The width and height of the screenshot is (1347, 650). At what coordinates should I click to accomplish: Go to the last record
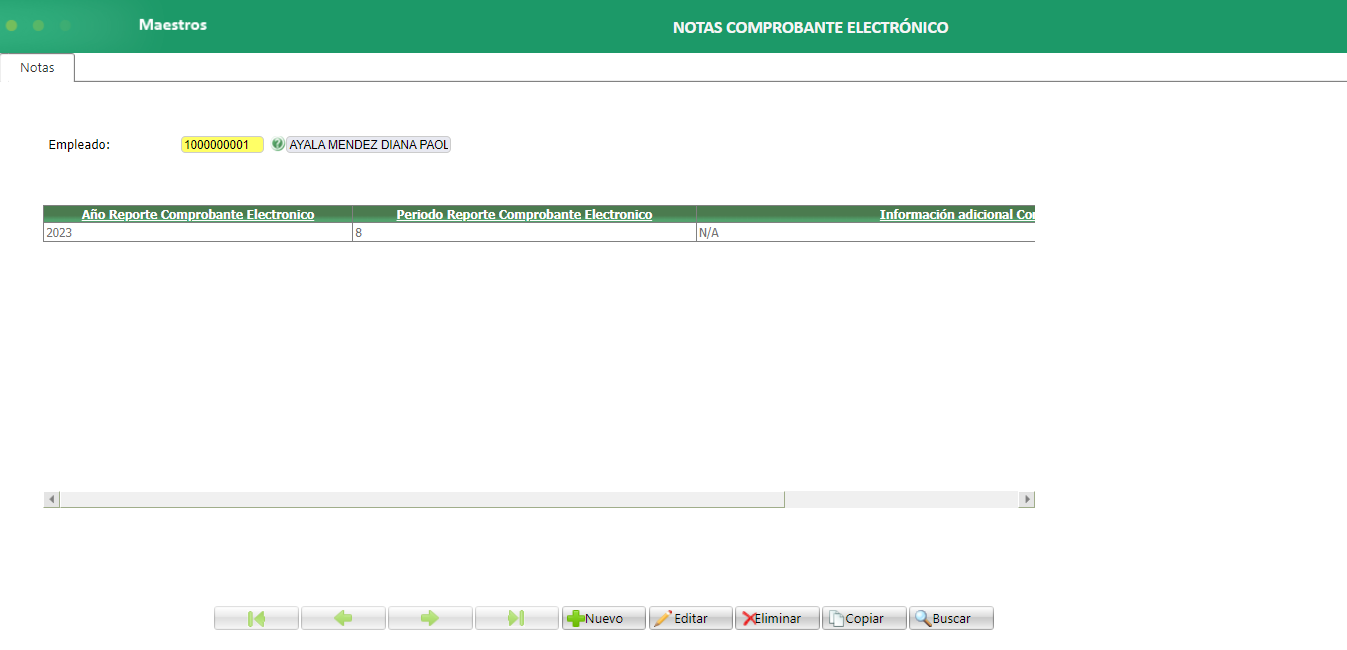pyautogui.click(x=517, y=618)
